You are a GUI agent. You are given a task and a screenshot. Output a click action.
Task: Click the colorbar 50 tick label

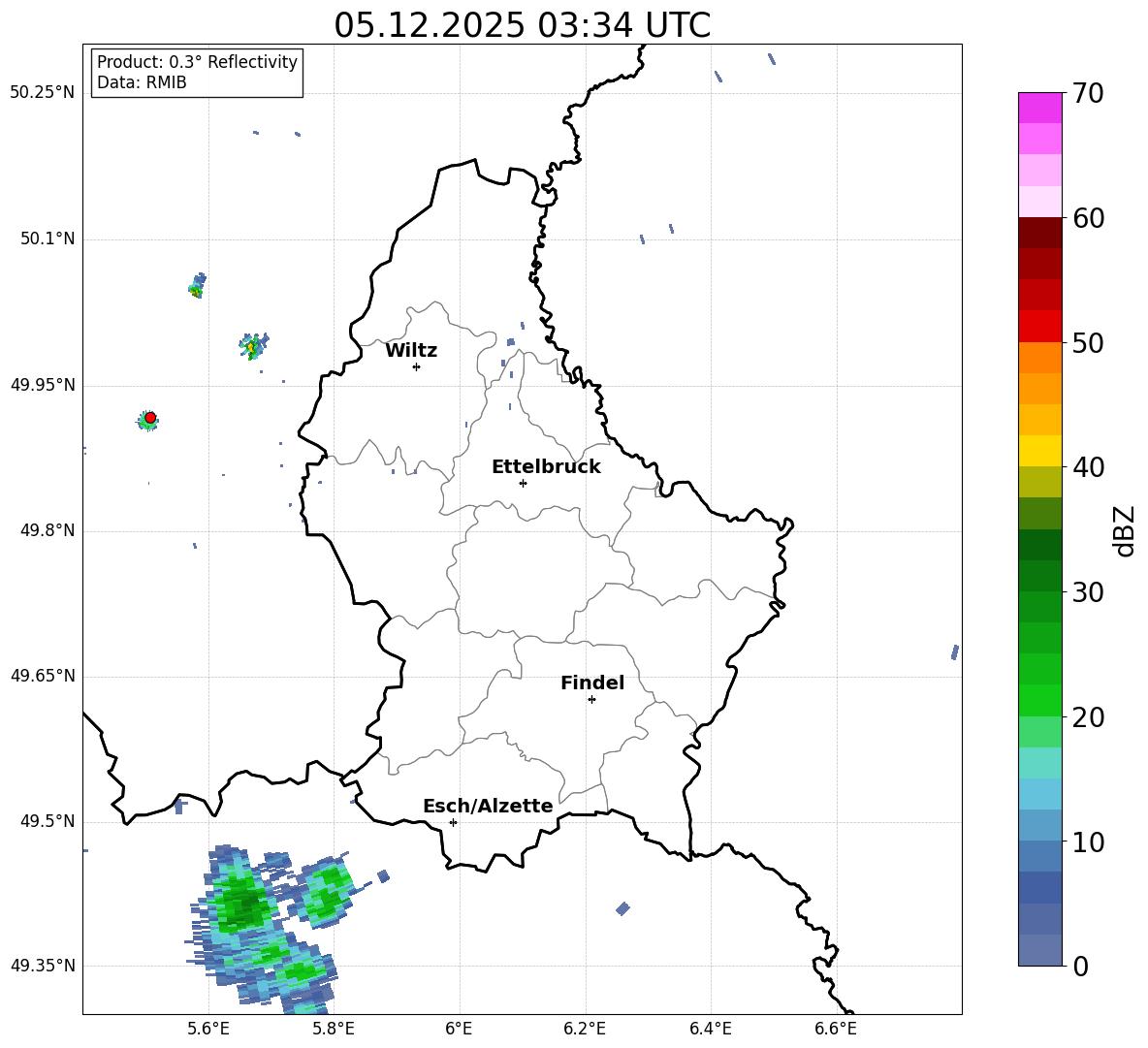(x=1088, y=342)
